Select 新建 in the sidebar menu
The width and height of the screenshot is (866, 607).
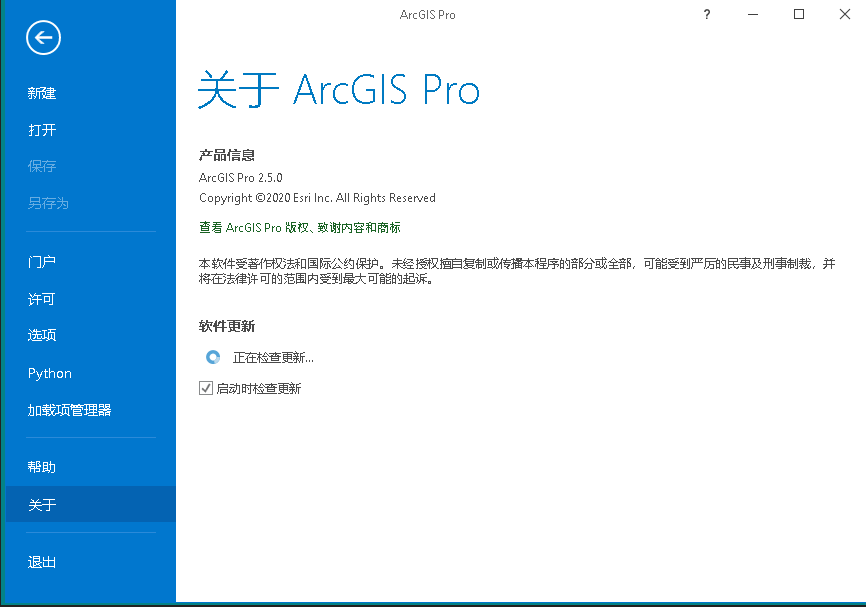tap(42, 93)
